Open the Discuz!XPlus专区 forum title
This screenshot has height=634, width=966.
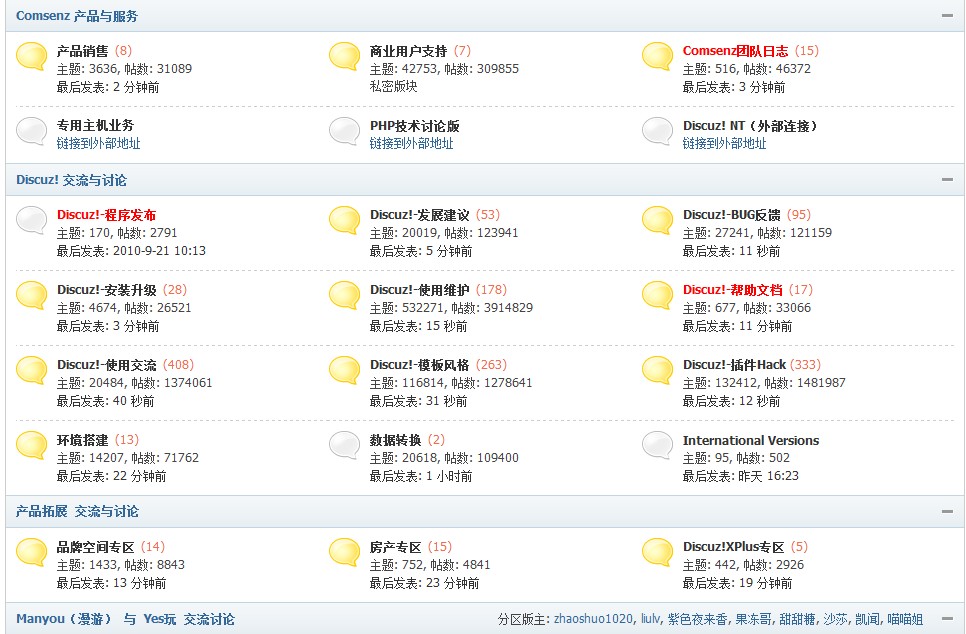point(733,547)
